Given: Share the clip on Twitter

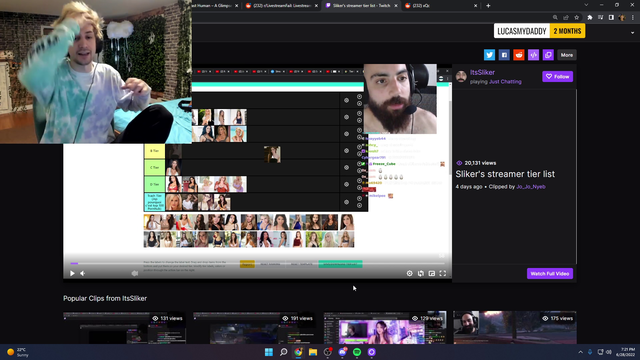Looking at the screenshot, I should pos(489,55).
